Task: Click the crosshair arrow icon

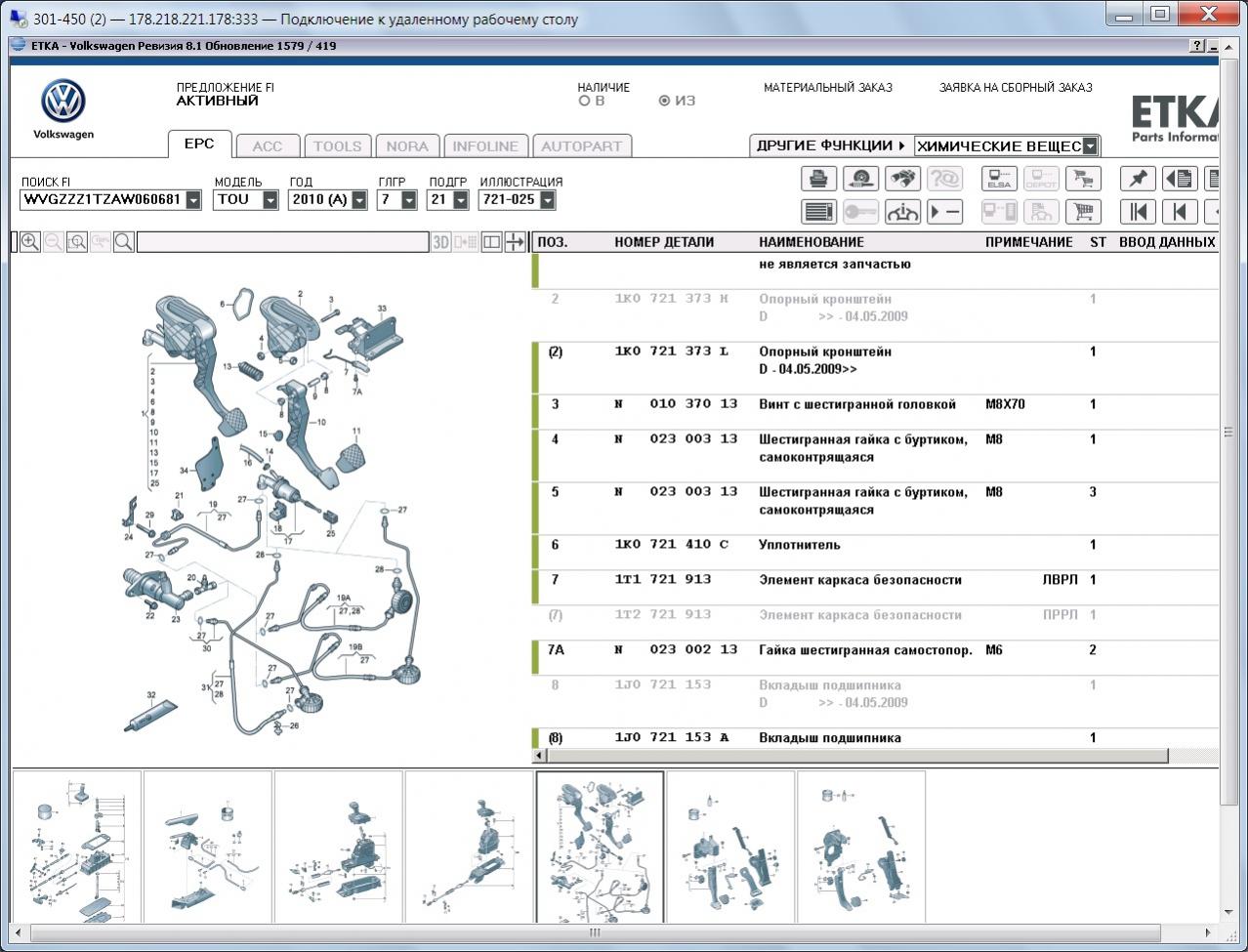Action: 516,242
